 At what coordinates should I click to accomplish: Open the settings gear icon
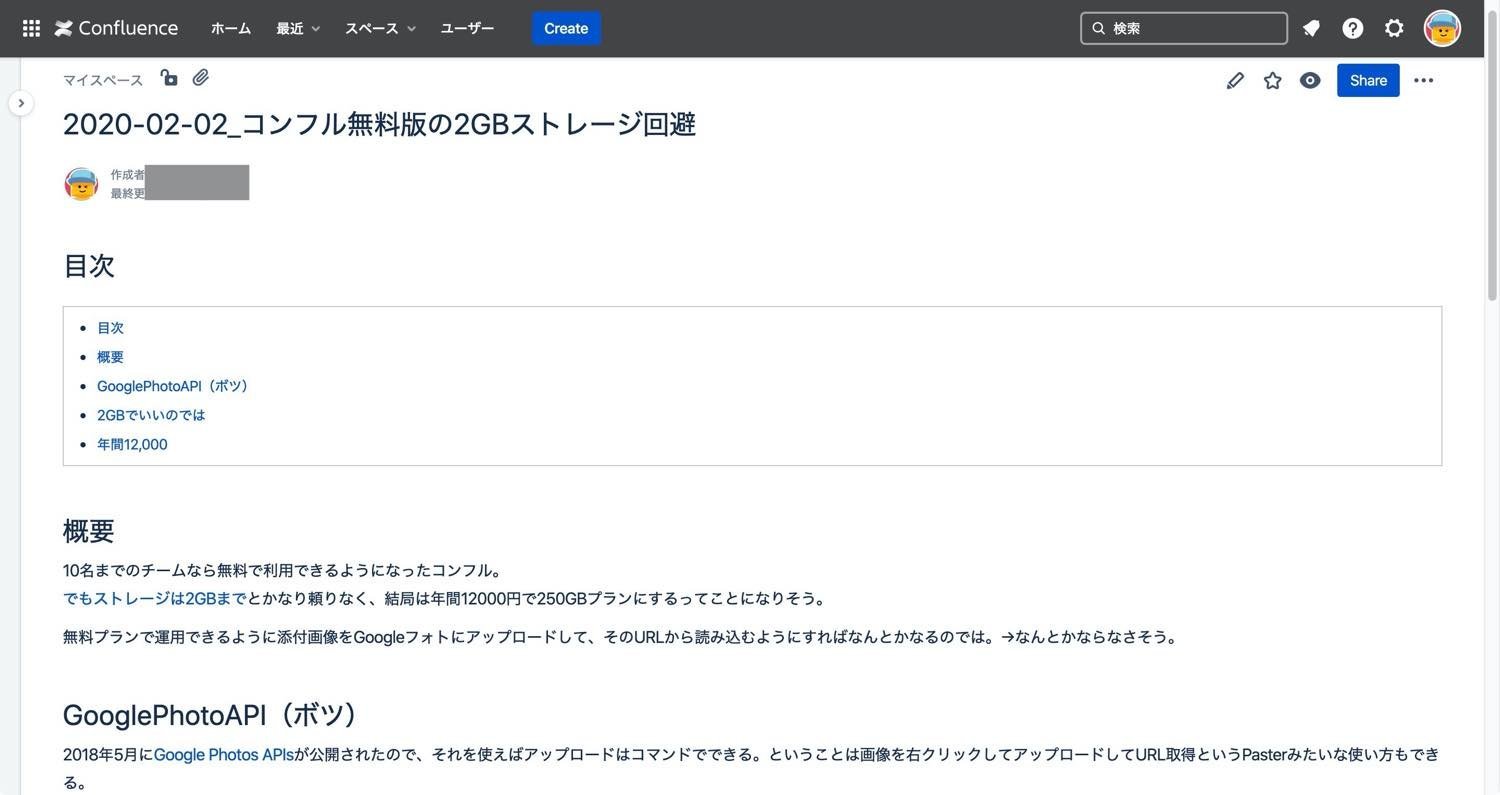pyautogui.click(x=1394, y=28)
